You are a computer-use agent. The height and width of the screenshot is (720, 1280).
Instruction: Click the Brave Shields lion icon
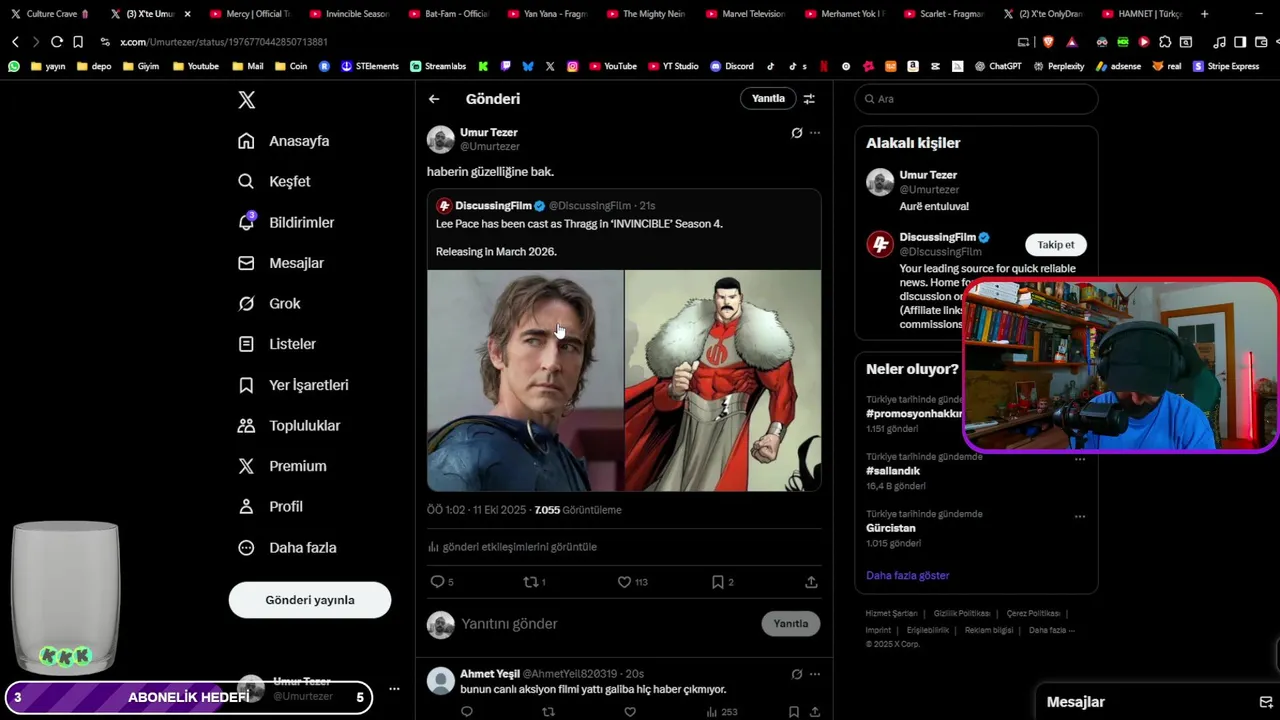click(x=1048, y=42)
